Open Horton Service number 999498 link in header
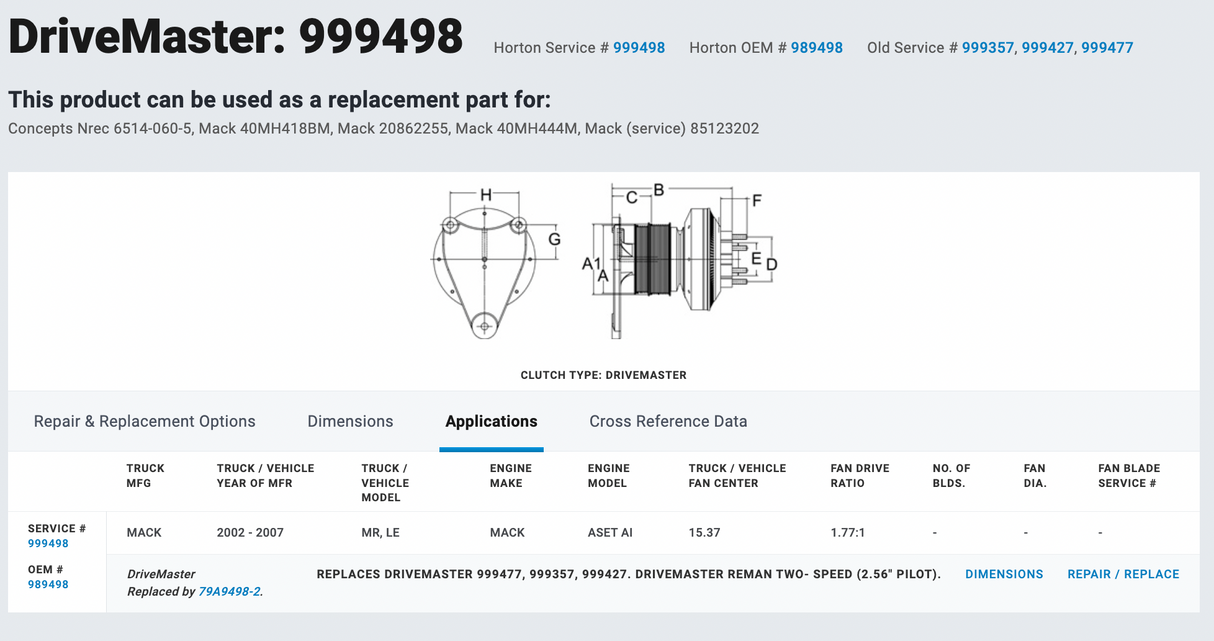1214x641 pixels. tap(638, 48)
